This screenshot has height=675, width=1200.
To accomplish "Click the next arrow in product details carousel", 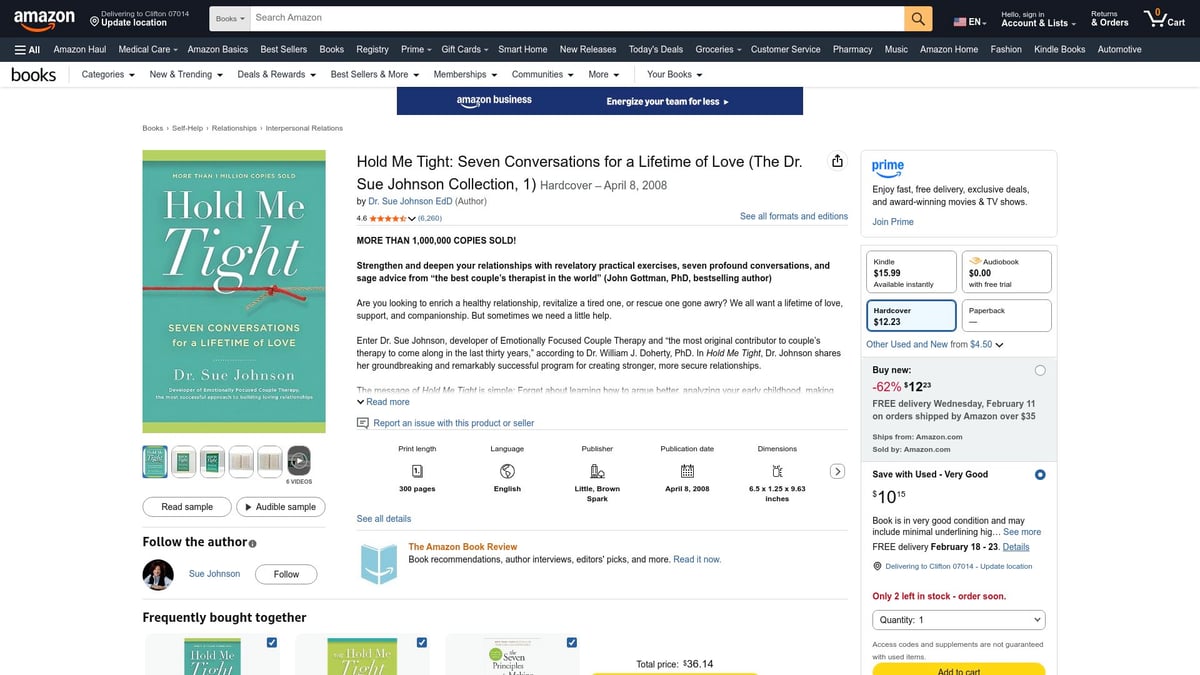I will 838,472.
